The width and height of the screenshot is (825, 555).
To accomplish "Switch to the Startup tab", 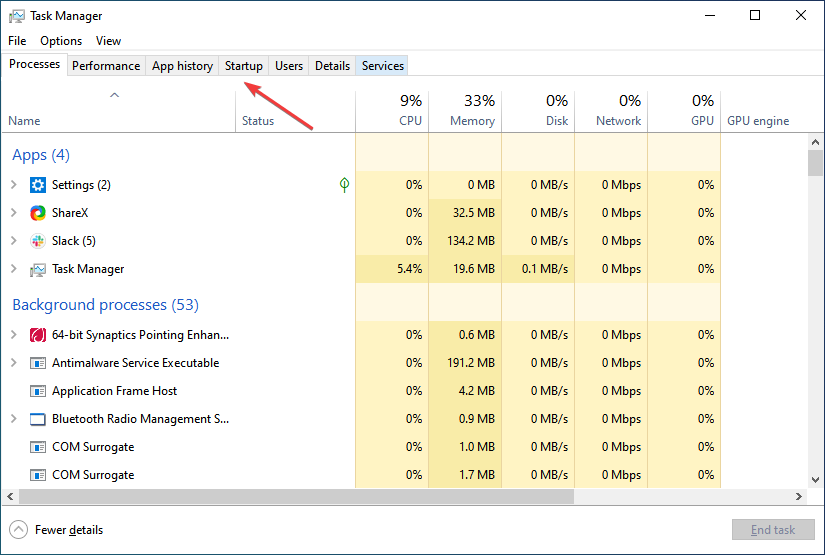I will pos(244,66).
